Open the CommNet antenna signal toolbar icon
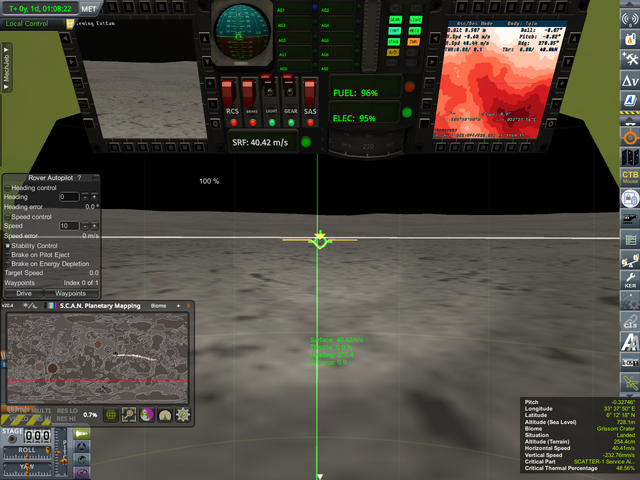Viewport: 640px width, 480px height. pos(630,19)
